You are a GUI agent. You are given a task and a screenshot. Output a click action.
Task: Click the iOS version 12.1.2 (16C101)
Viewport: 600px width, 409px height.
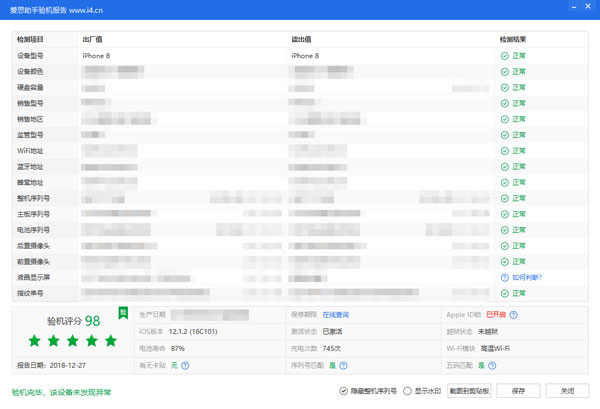(x=193, y=332)
